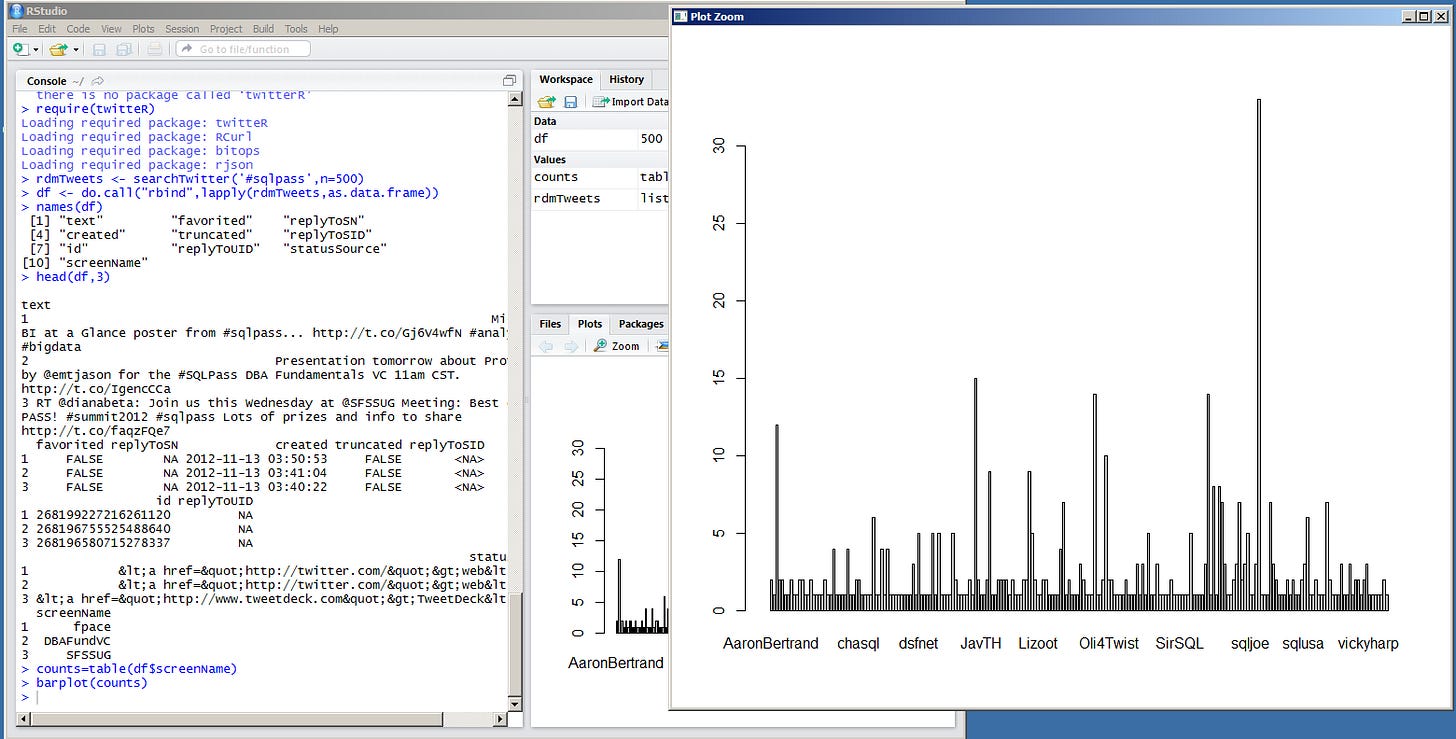The width and height of the screenshot is (1456, 739).
Task: Click the save icon in main toolbar
Action: coord(99,49)
